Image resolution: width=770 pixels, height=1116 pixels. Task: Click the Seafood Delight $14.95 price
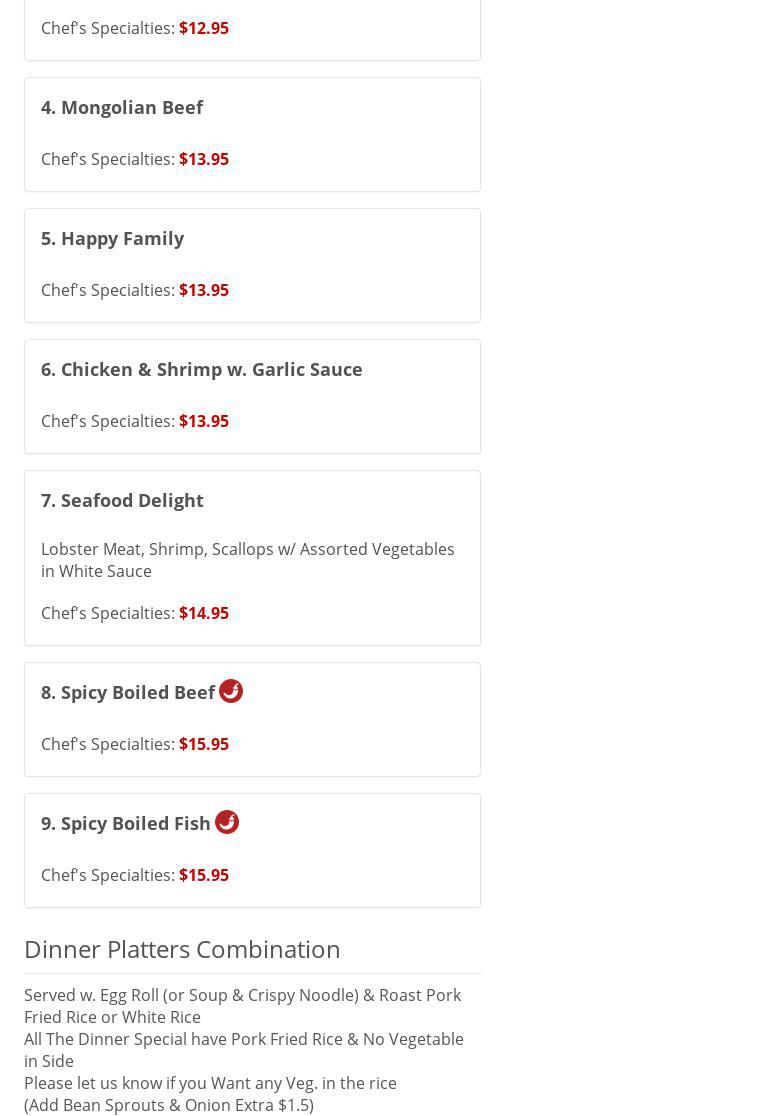203,613
